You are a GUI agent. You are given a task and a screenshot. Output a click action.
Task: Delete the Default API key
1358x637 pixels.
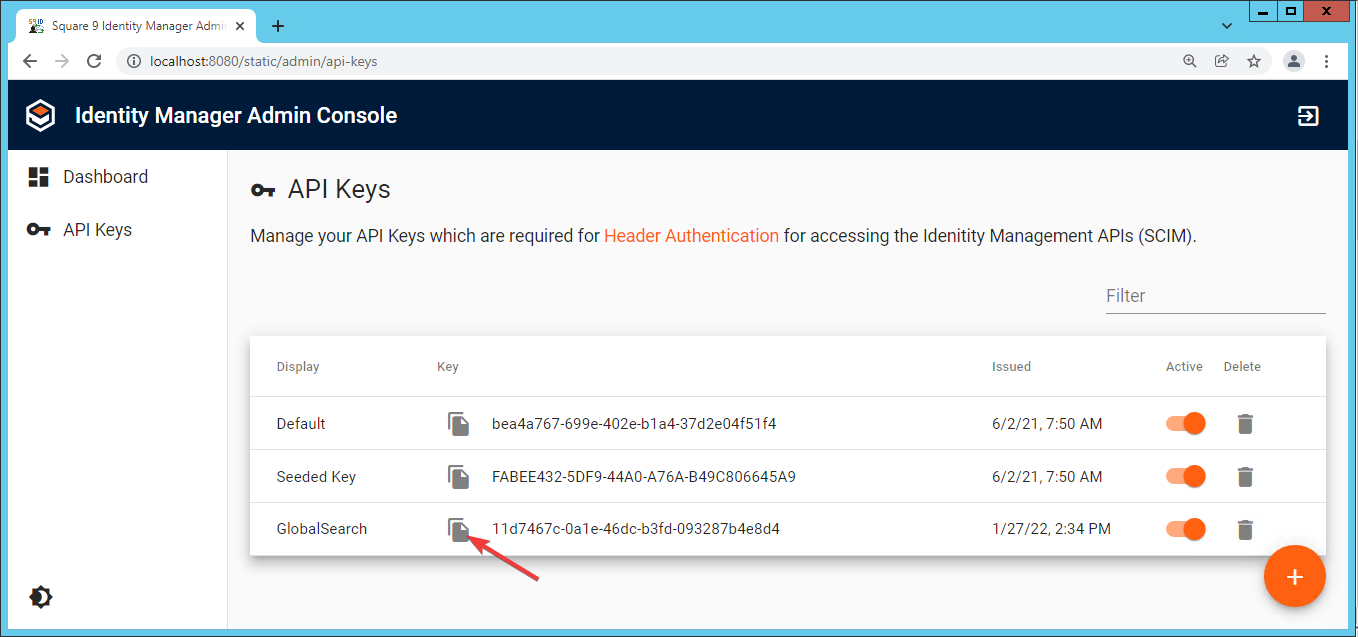(1244, 424)
